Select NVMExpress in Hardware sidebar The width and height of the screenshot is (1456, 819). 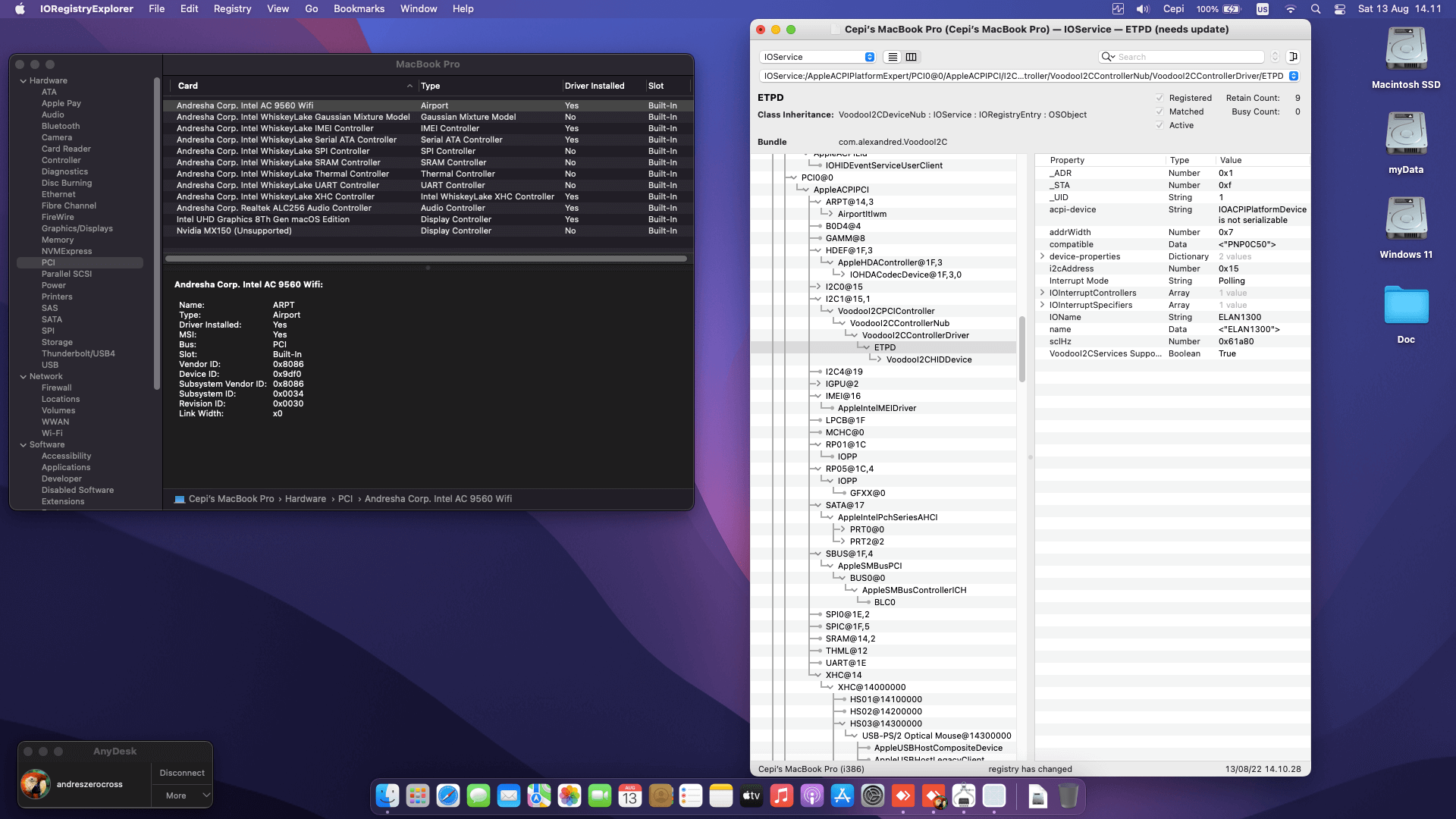(67, 251)
